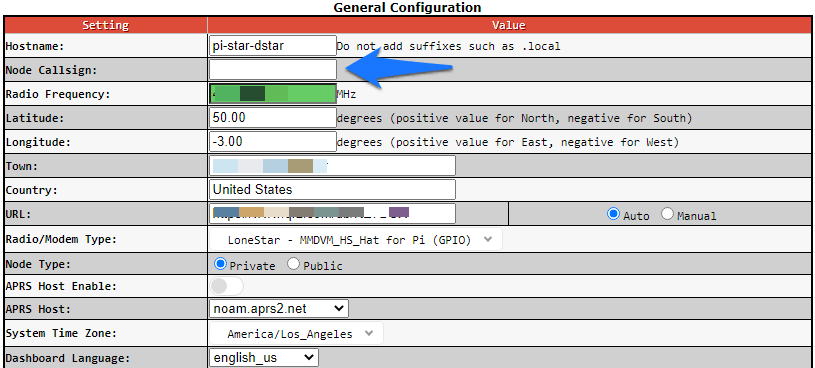This screenshot has width=815, height=368.
Task: Click the 'Do not add suffixes' hint text
Action: click(449, 46)
